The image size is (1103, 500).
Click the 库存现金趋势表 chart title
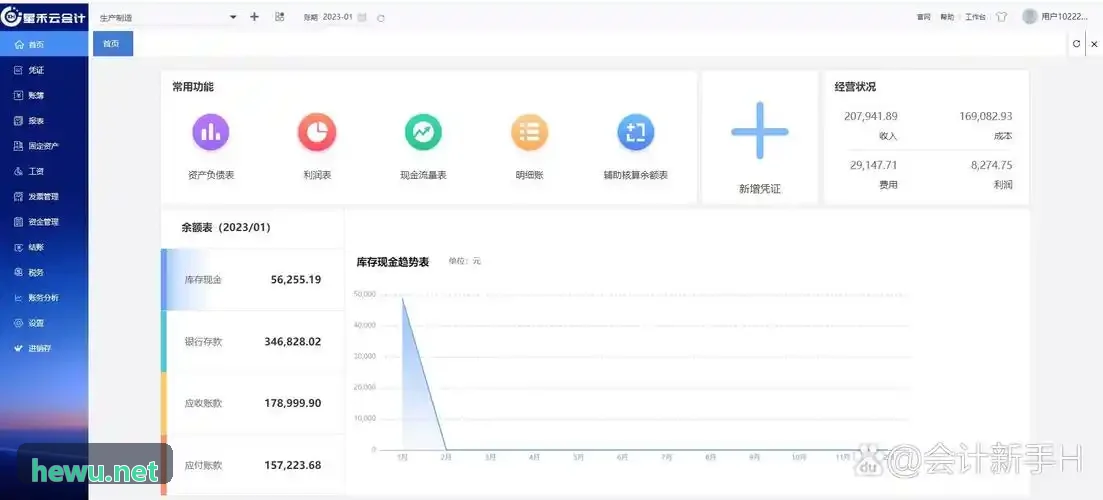(393, 262)
